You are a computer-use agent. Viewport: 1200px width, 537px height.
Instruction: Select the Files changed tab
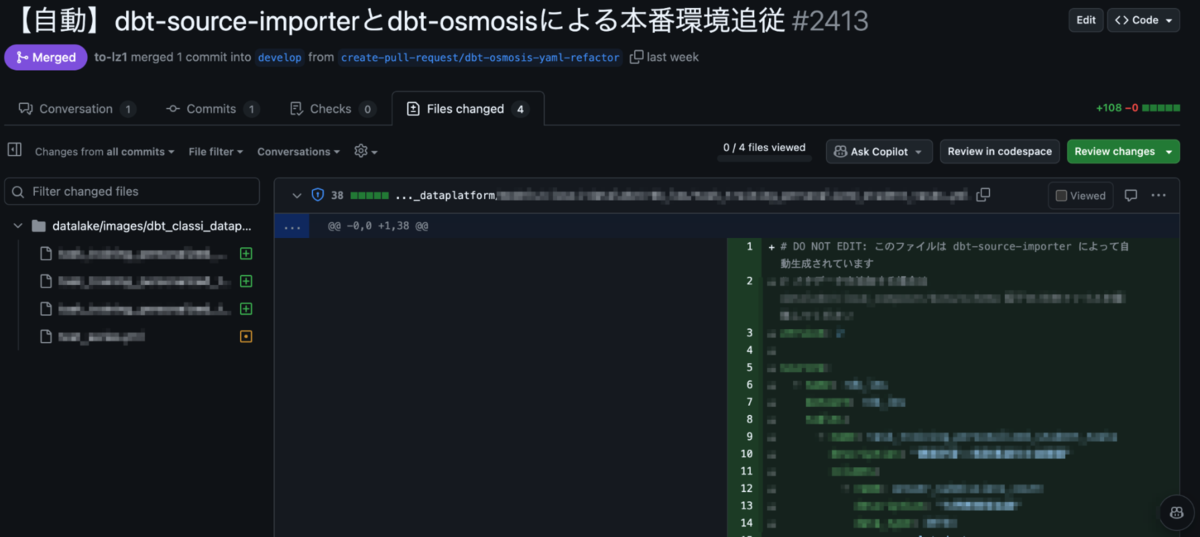point(468,109)
